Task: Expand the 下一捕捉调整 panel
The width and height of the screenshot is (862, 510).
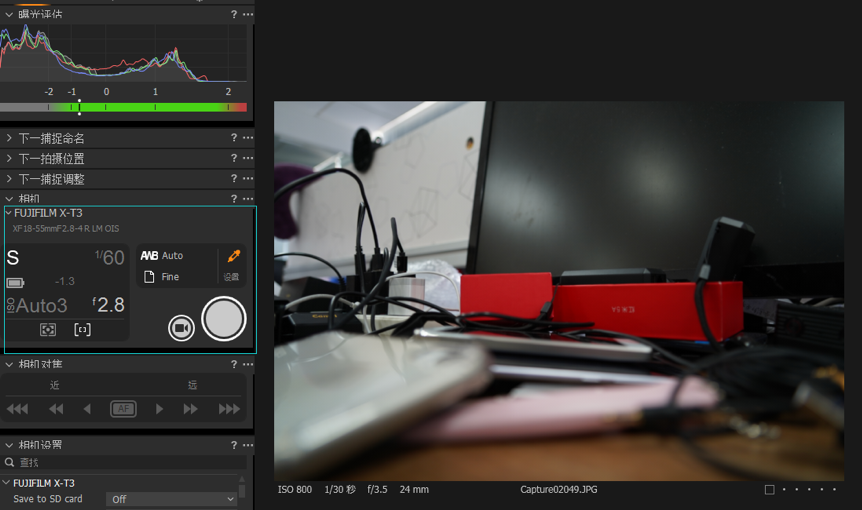Action: pyautogui.click(x=9, y=179)
